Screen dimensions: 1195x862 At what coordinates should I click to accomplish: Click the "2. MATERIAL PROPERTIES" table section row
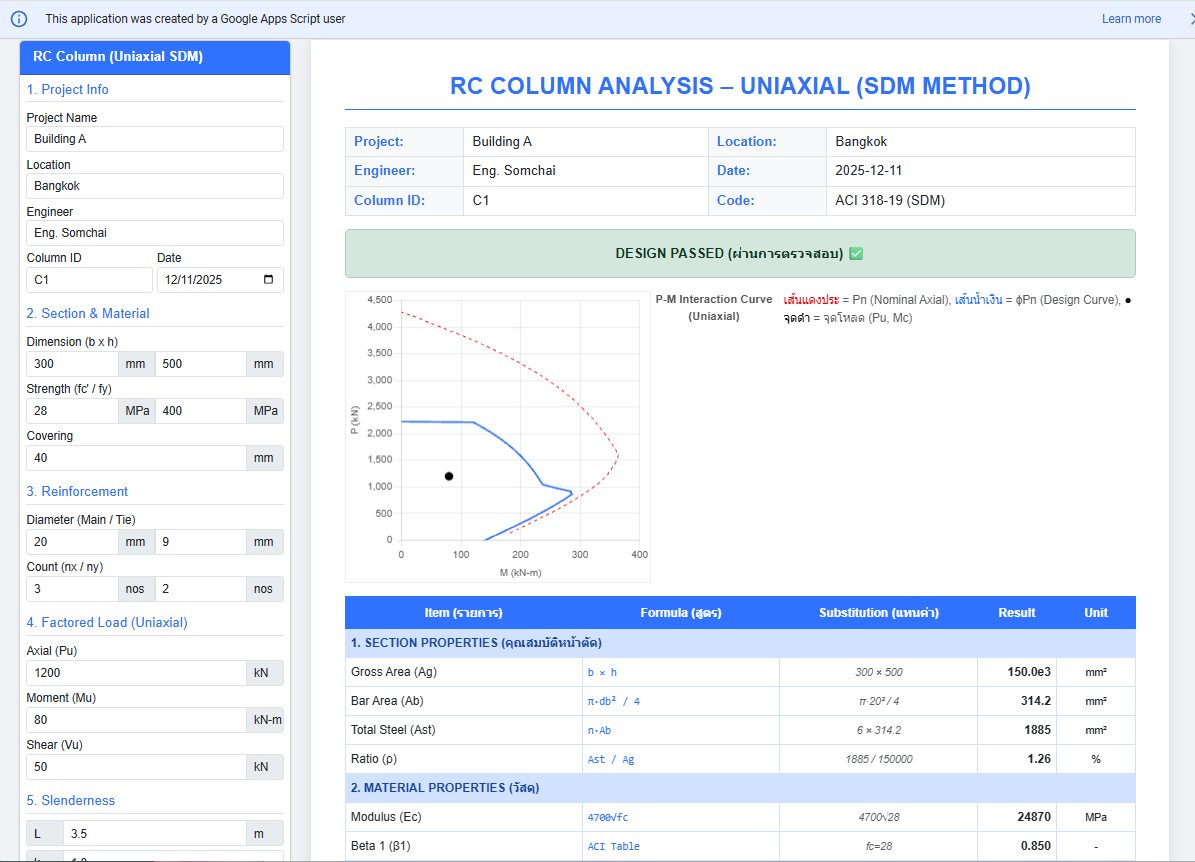[x=740, y=788]
